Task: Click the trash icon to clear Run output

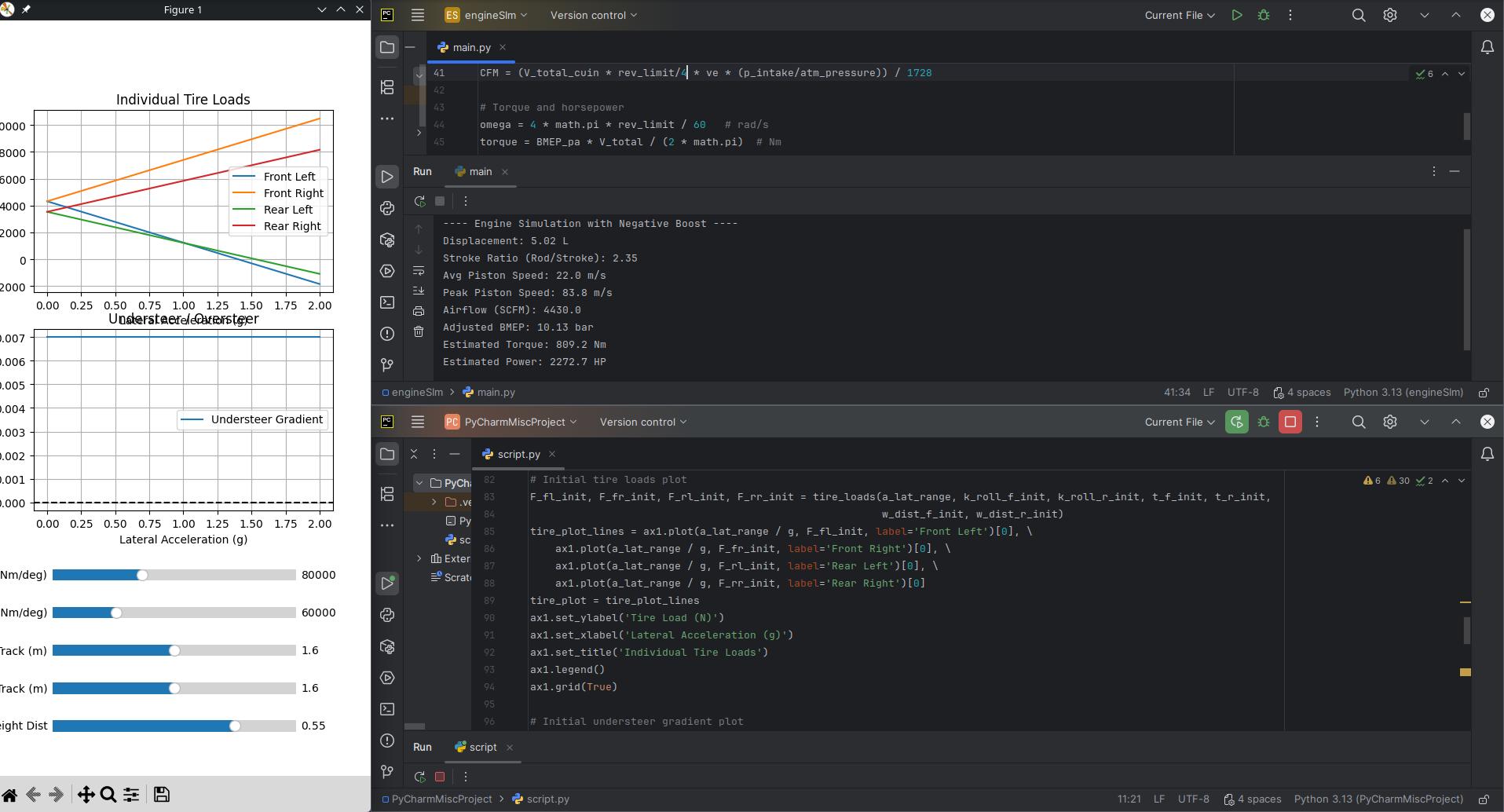Action: [x=419, y=332]
